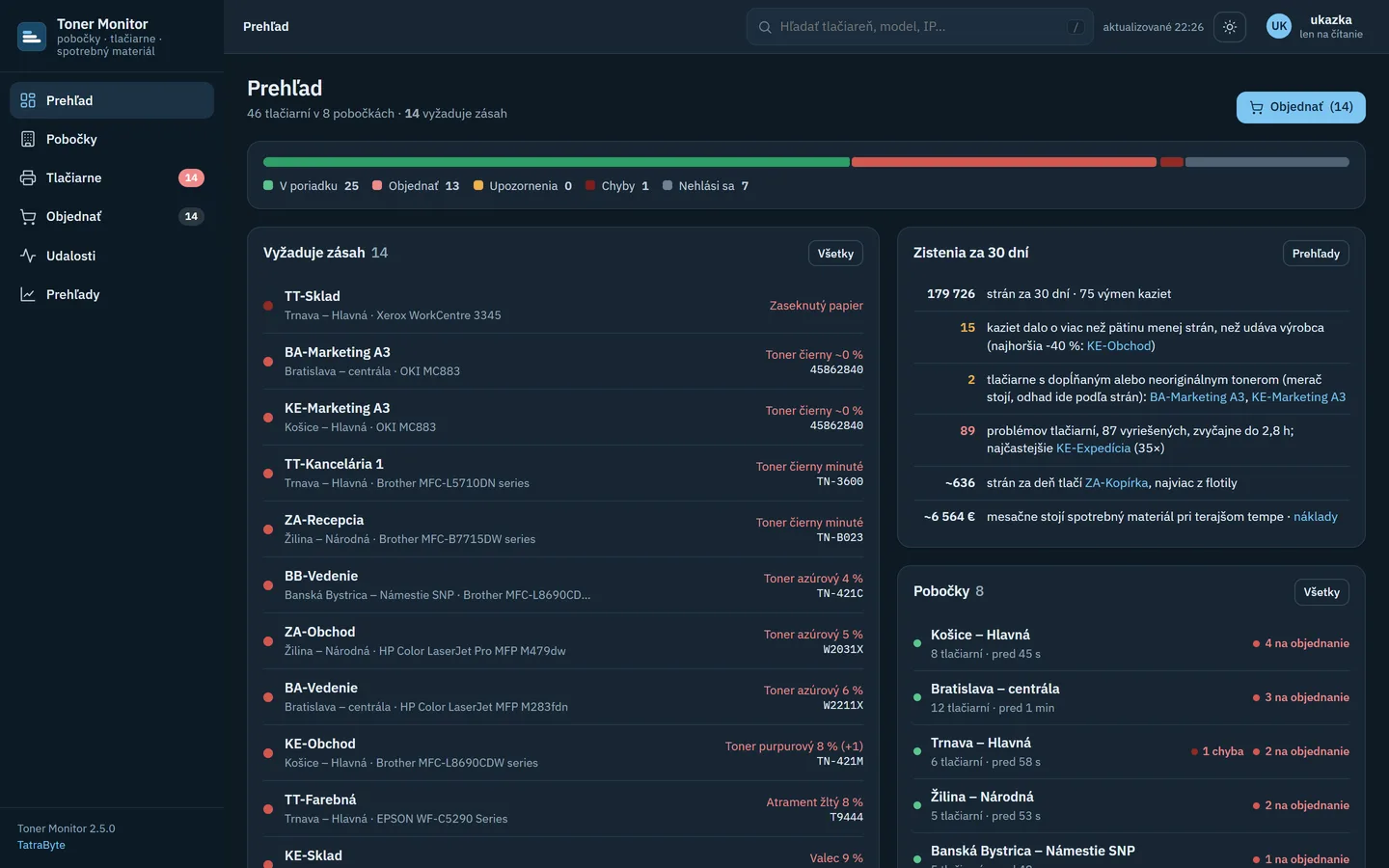
Task: Follow the náklady link
Action: coord(1316,517)
